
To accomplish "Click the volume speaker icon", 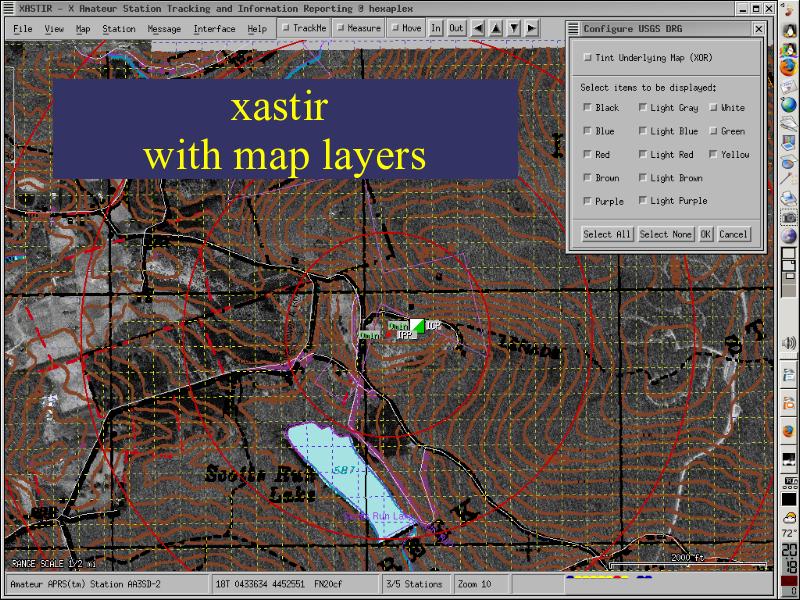I will click(789, 342).
